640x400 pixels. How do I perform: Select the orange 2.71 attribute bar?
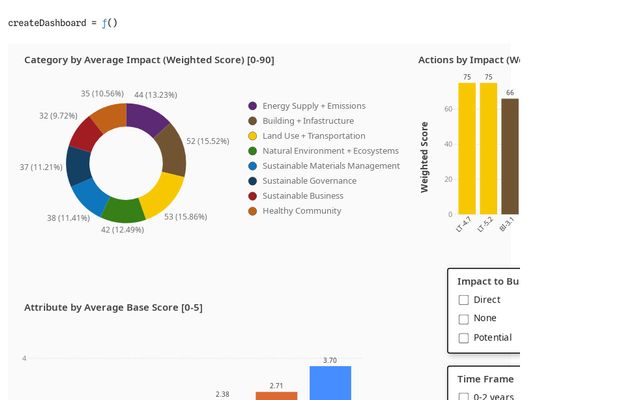(276, 395)
